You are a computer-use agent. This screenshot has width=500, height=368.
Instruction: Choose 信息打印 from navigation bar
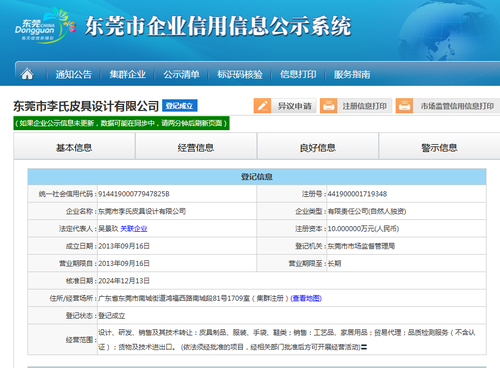[x=298, y=74]
